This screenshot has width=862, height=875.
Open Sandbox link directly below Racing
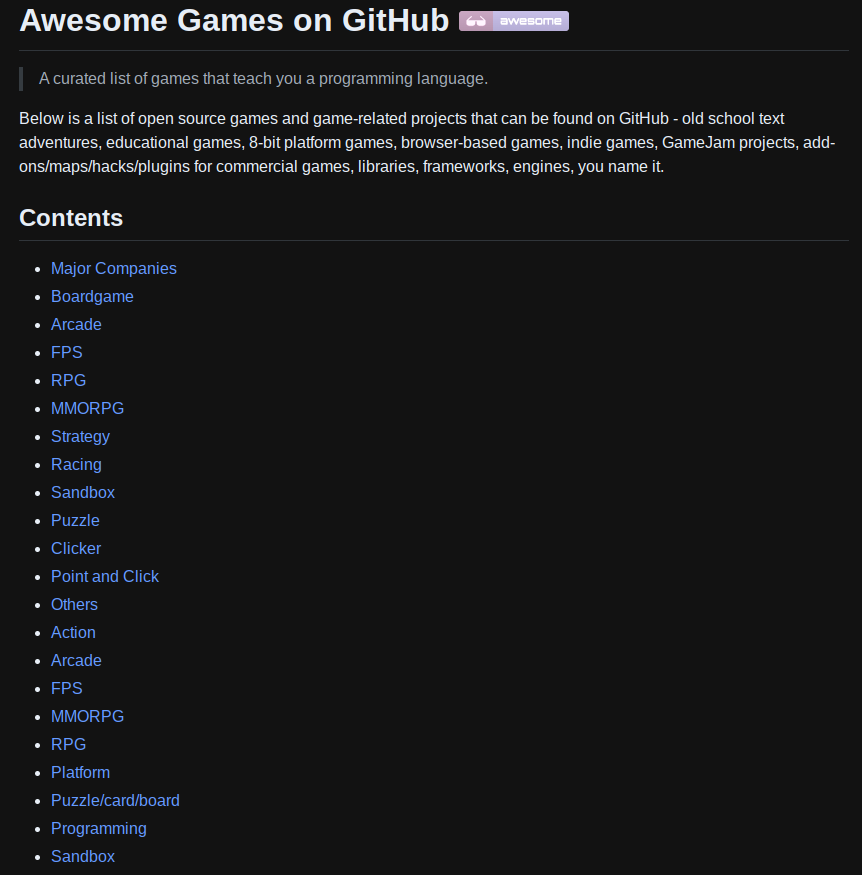[x=83, y=492]
